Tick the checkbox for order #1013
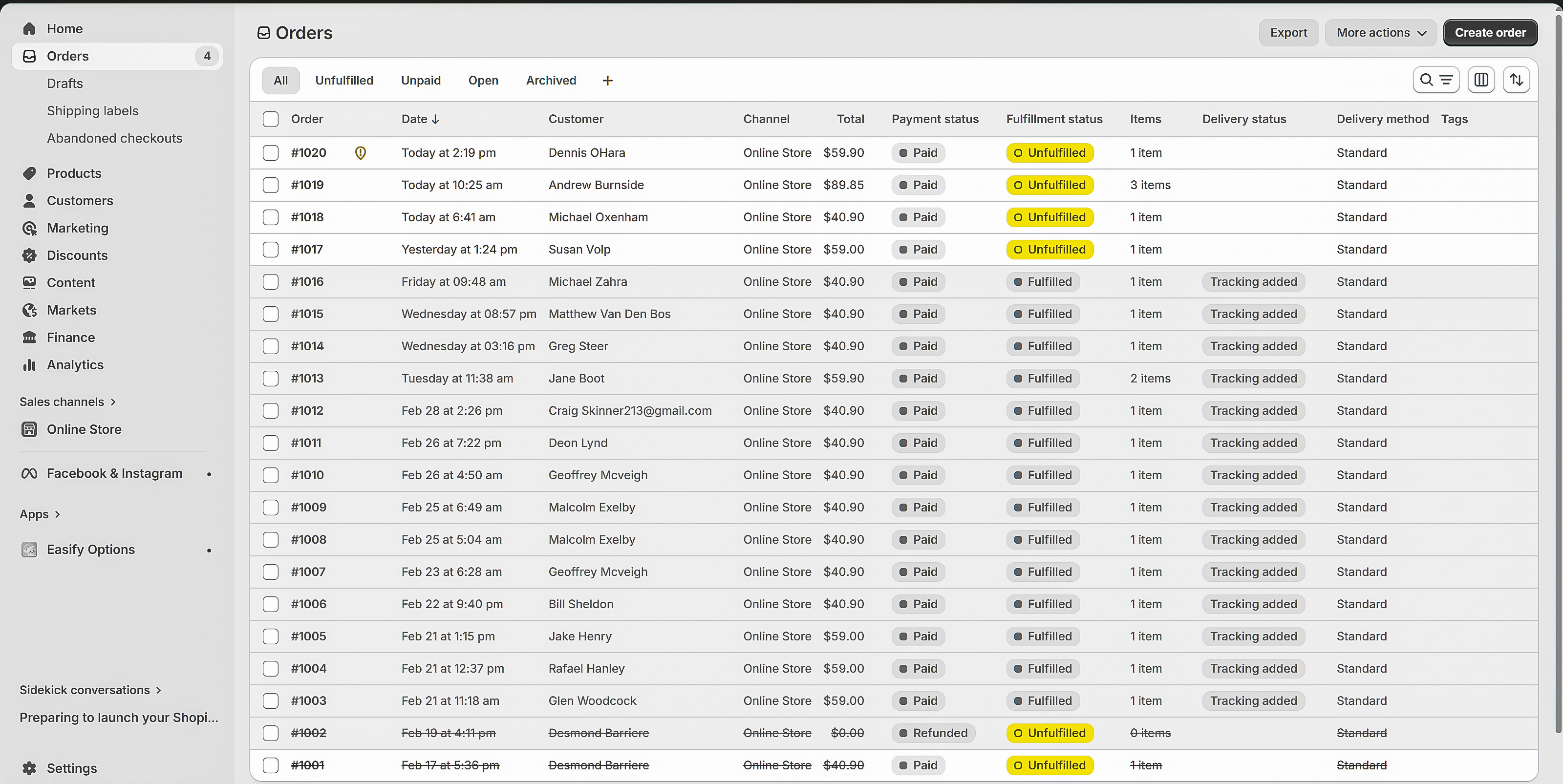The height and width of the screenshot is (784, 1563). pos(271,379)
